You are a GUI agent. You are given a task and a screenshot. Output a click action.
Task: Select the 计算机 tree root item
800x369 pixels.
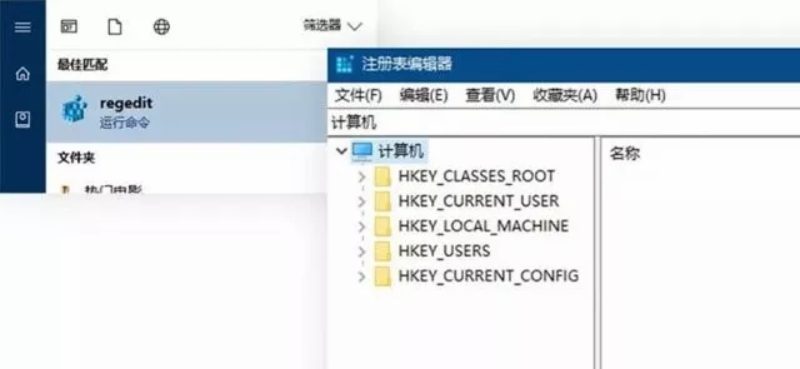(x=401, y=151)
